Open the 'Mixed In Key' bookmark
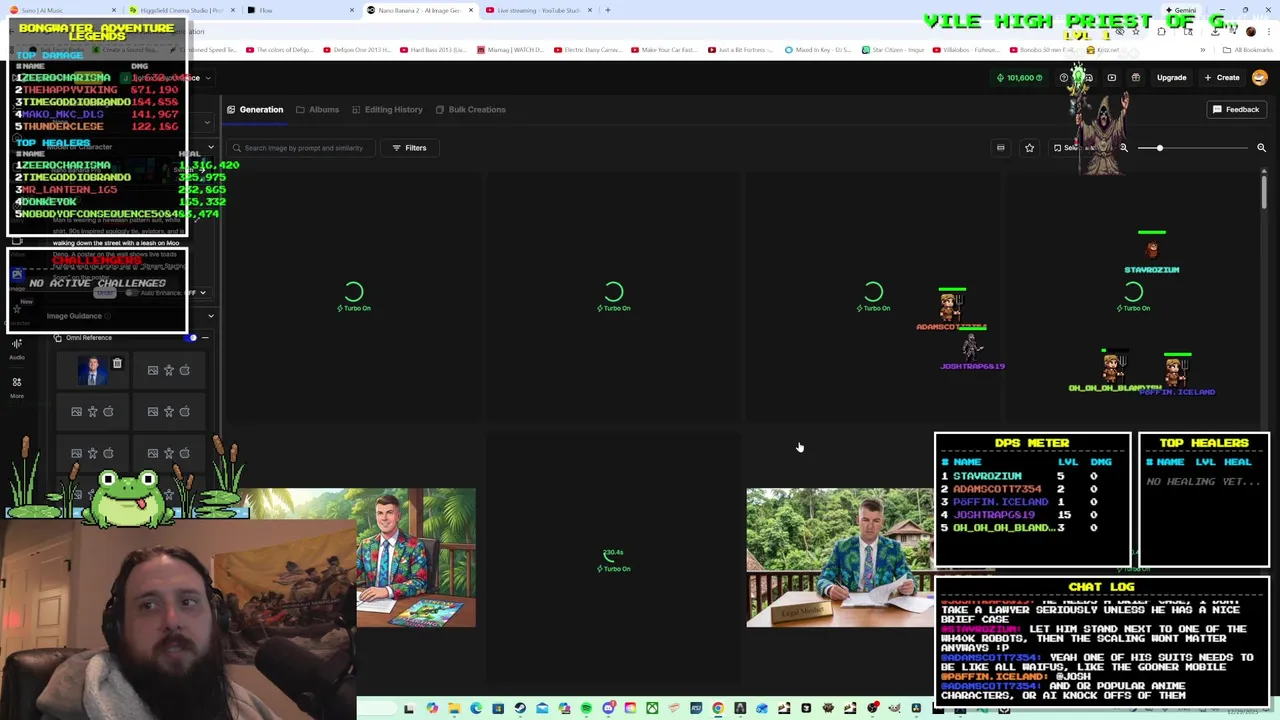 [819, 49]
